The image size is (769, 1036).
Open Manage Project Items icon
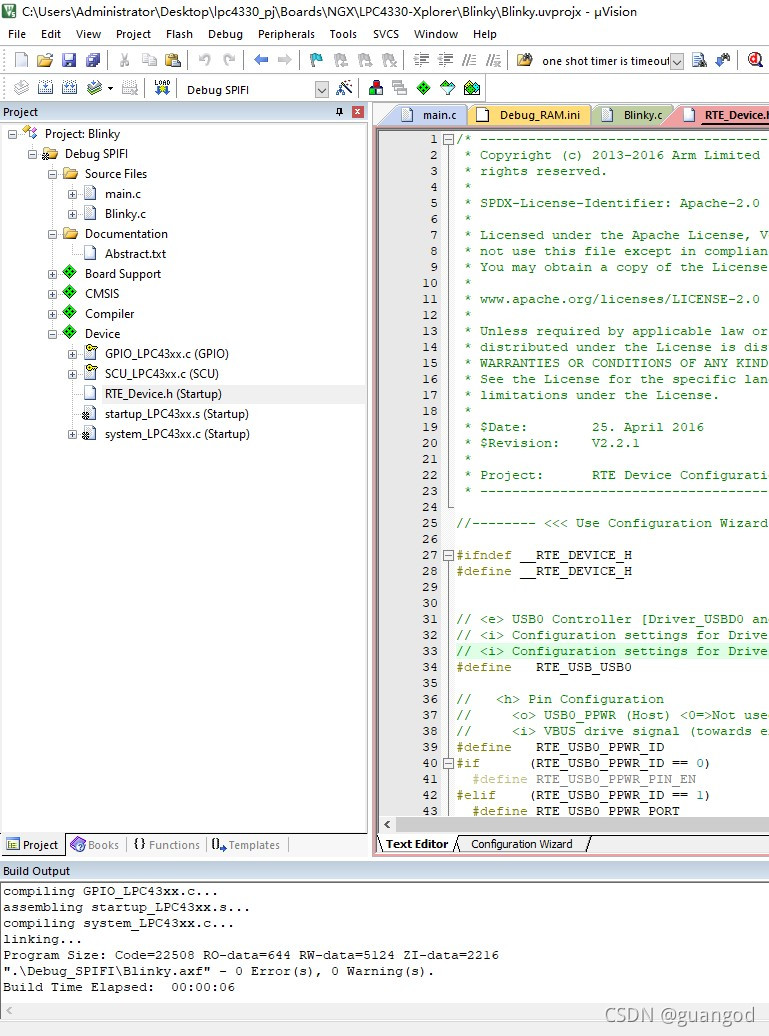[376, 88]
